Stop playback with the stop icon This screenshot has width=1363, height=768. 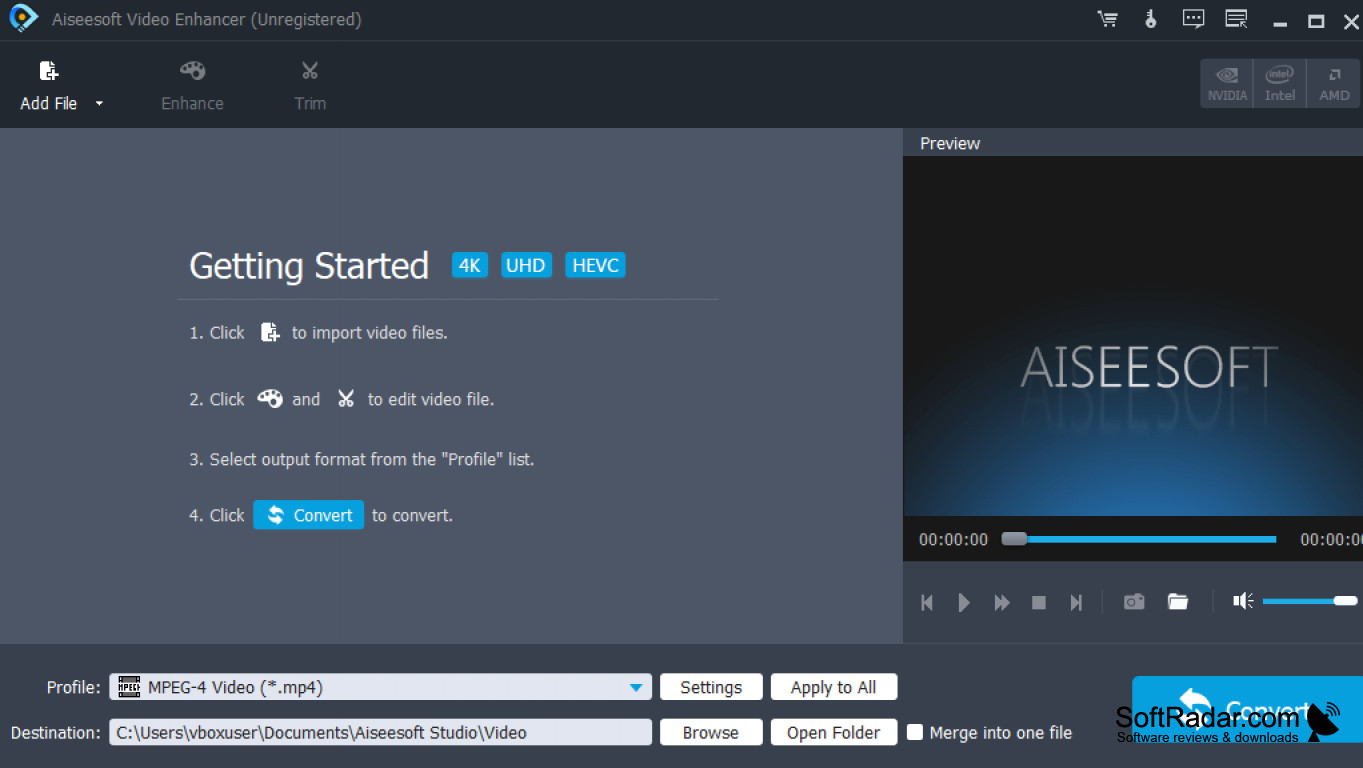click(x=1039, y=603)
